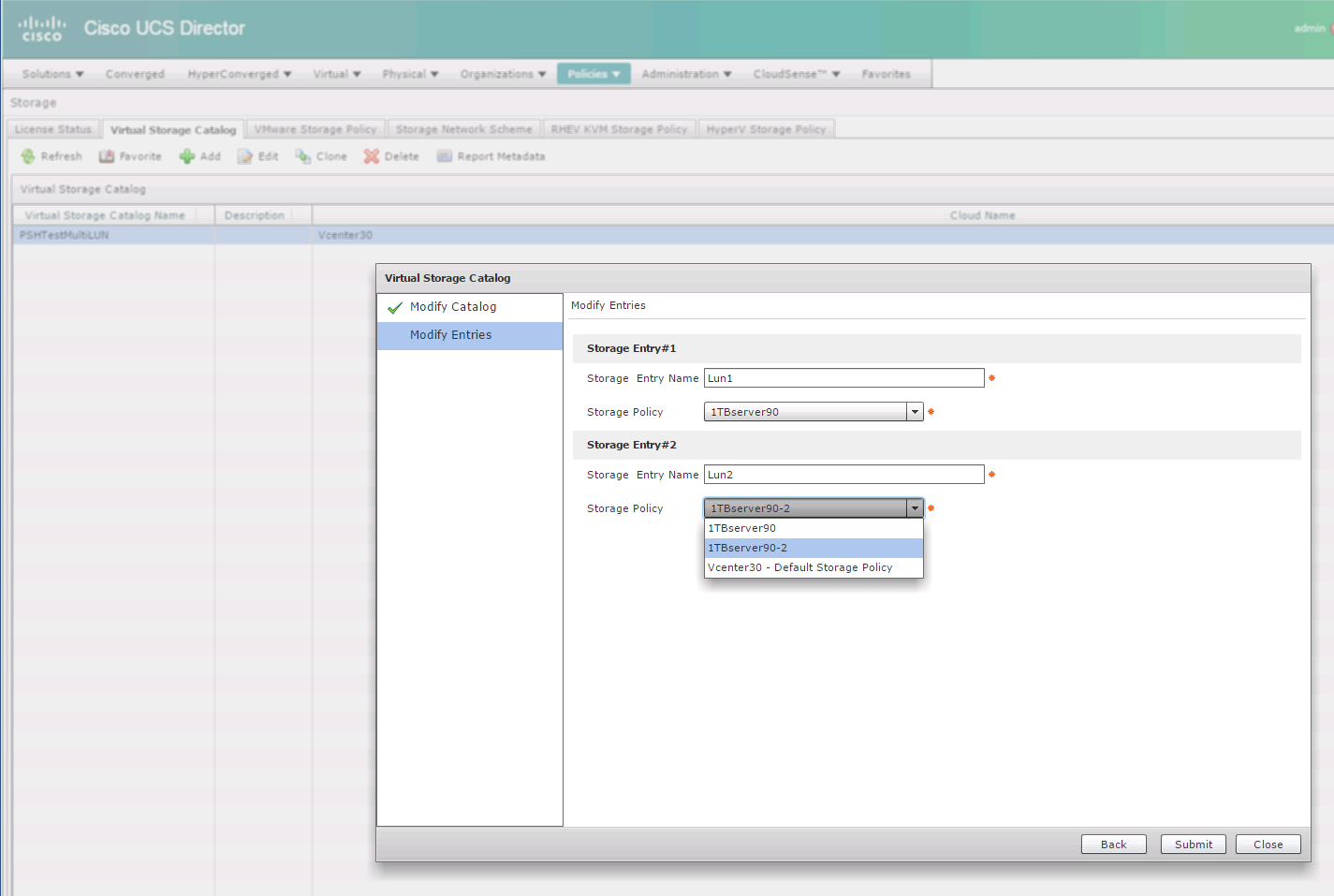Click the red Delete X icon
This screenshot has height=896, width=1334.
(x=372, y=156)
